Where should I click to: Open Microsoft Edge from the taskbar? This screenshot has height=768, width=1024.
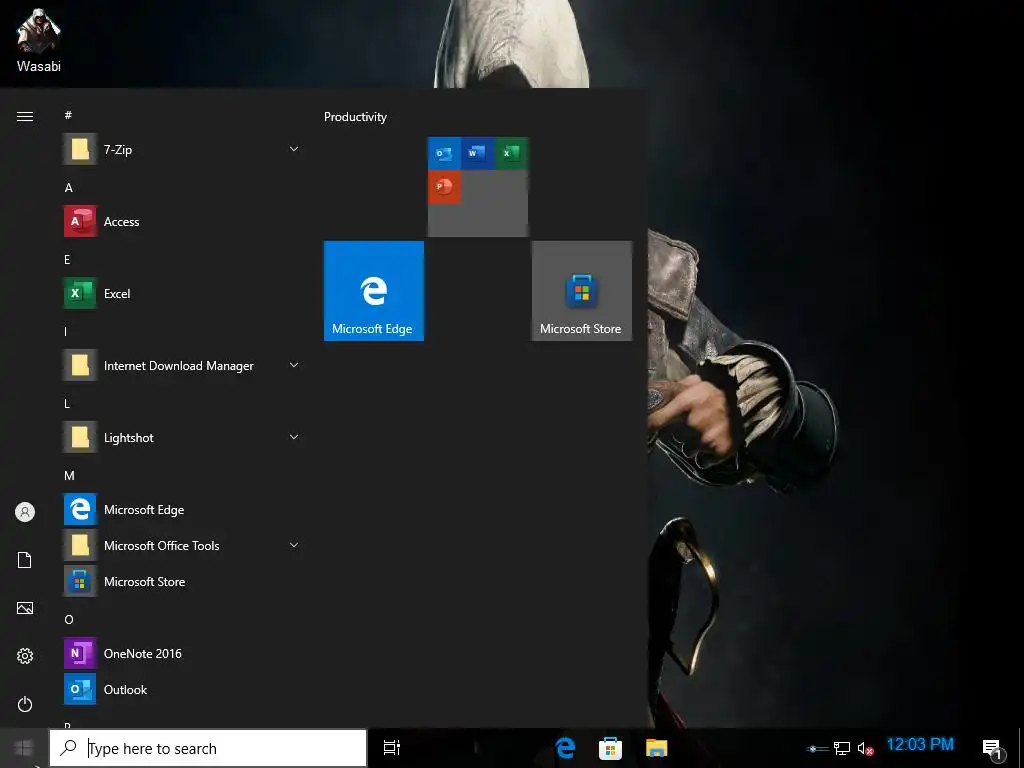[565, 748]
